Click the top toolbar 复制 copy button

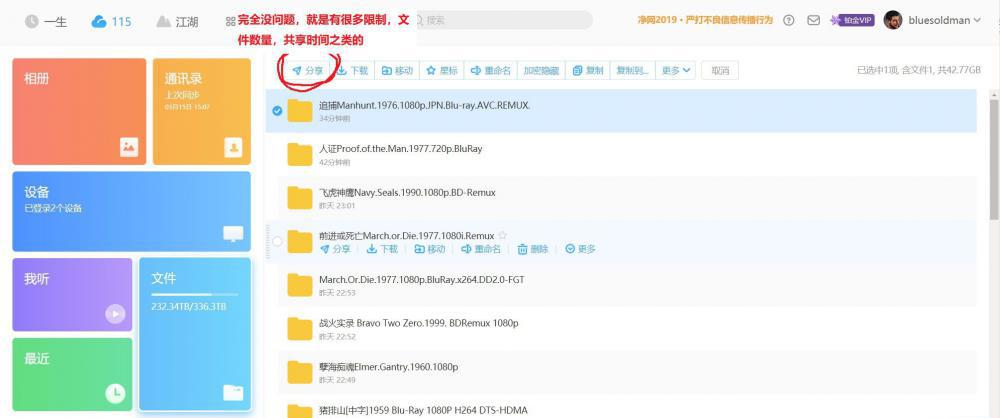[588, 71]
